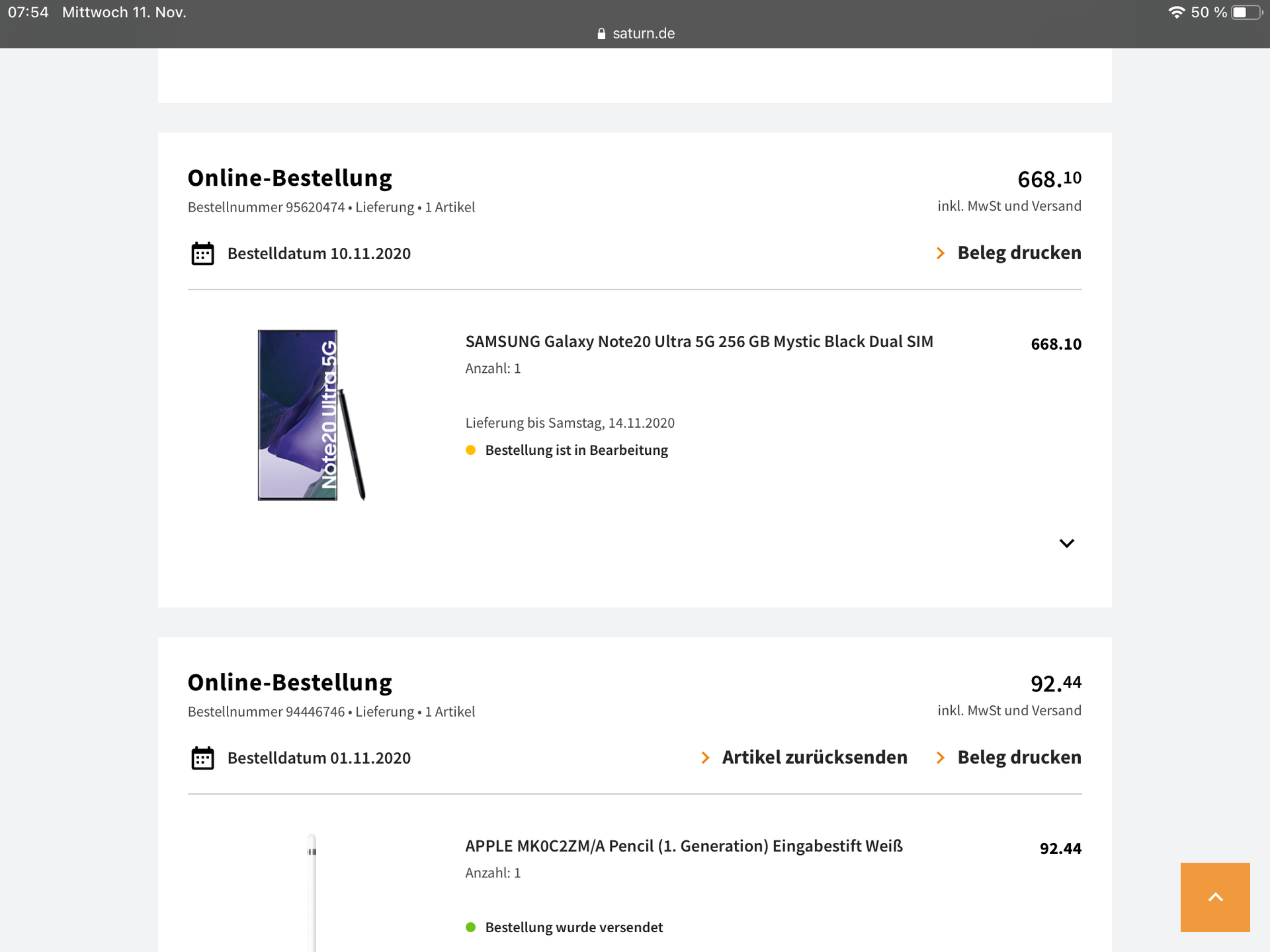Open SAMSUNG Galaxy Note20 Ultra 5G product title

(699, 342)
